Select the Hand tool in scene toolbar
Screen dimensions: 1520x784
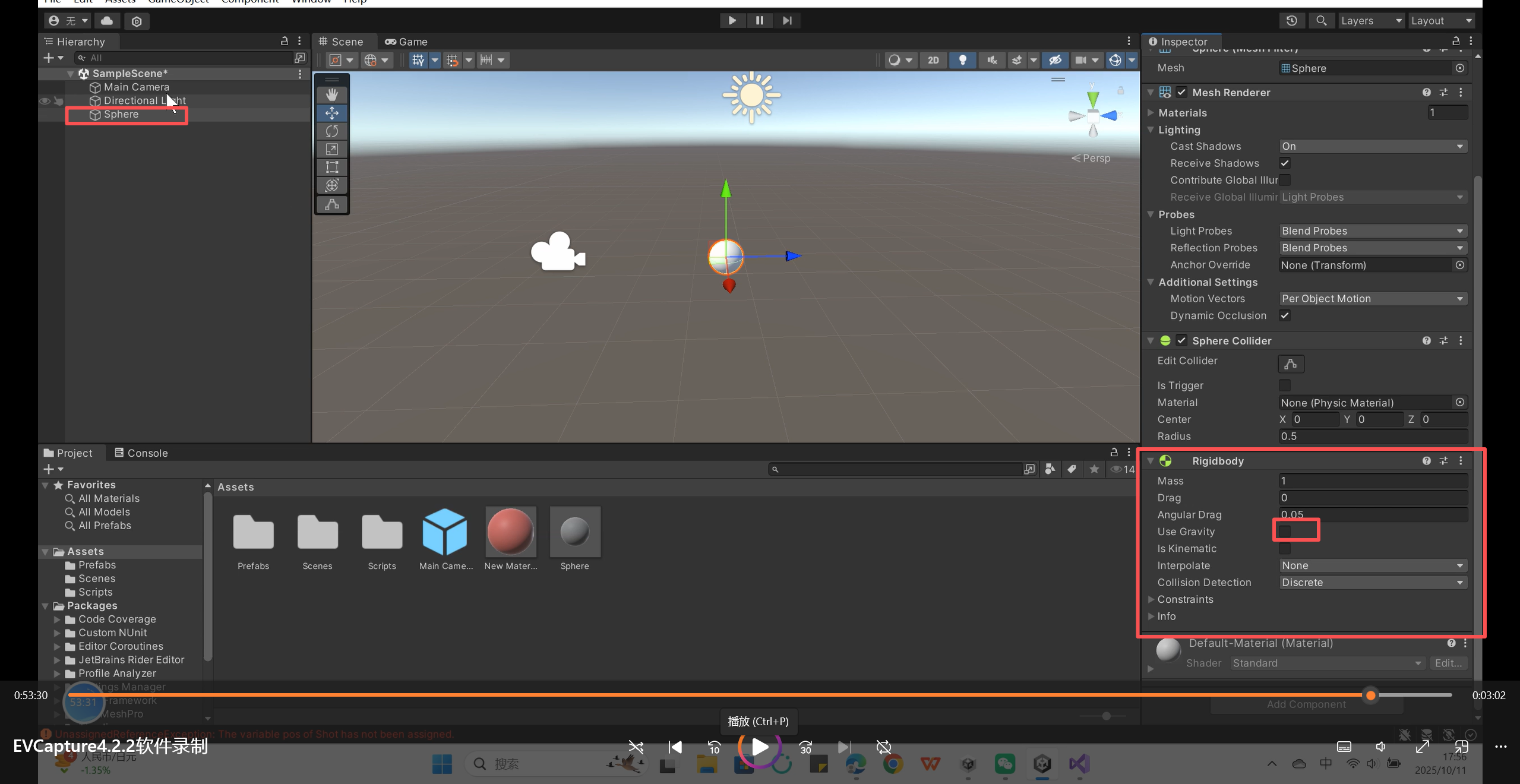[331, 94]
